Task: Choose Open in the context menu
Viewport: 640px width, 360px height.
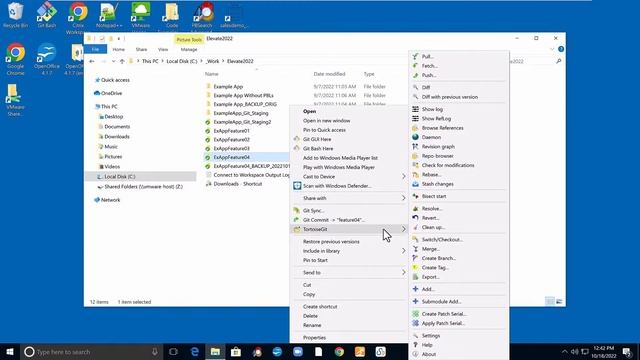Action: 309,111
